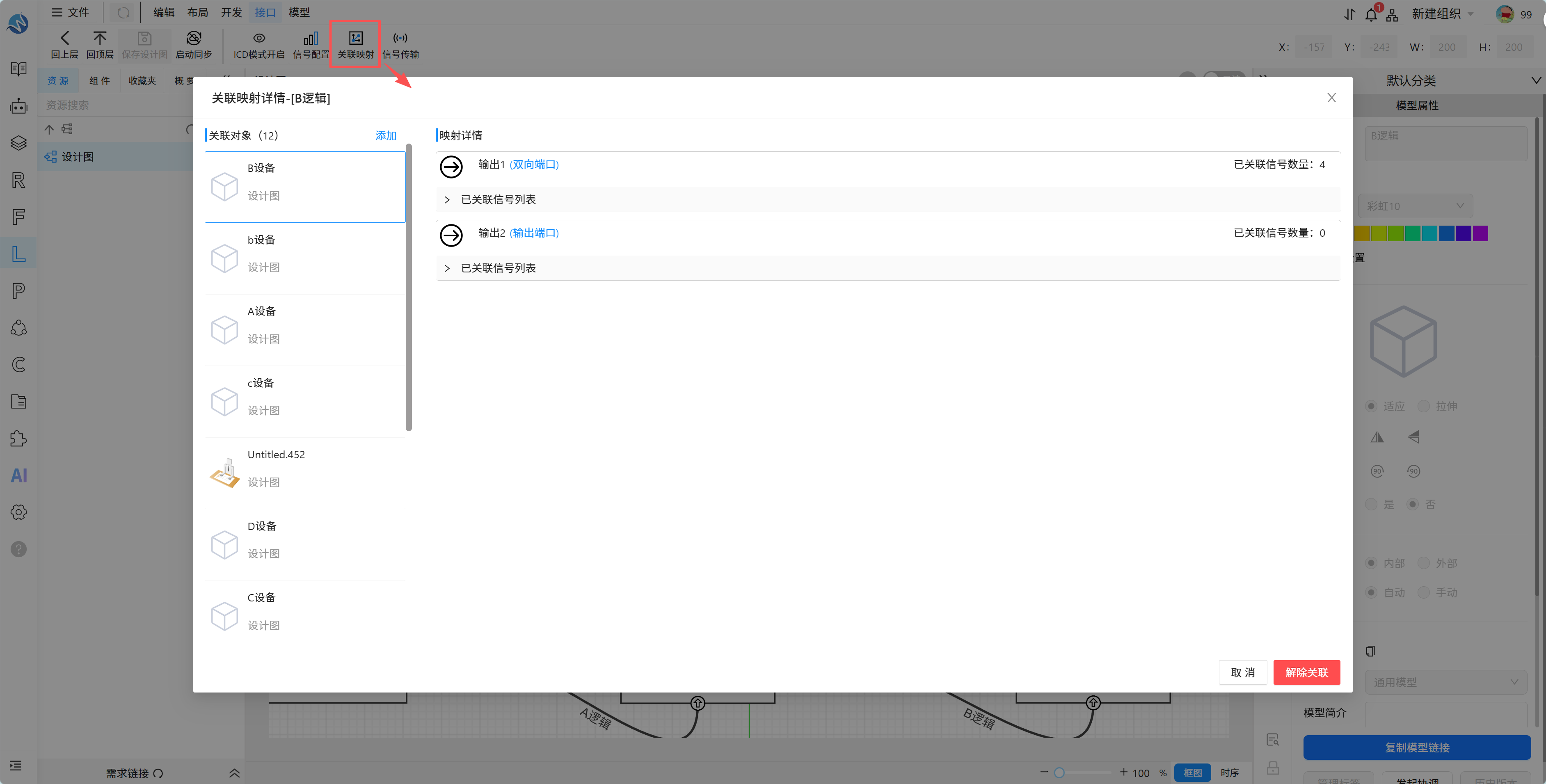Open the 编辑 menu
The width and height of the screenshot is (1546, 784).
click(163, 12)
